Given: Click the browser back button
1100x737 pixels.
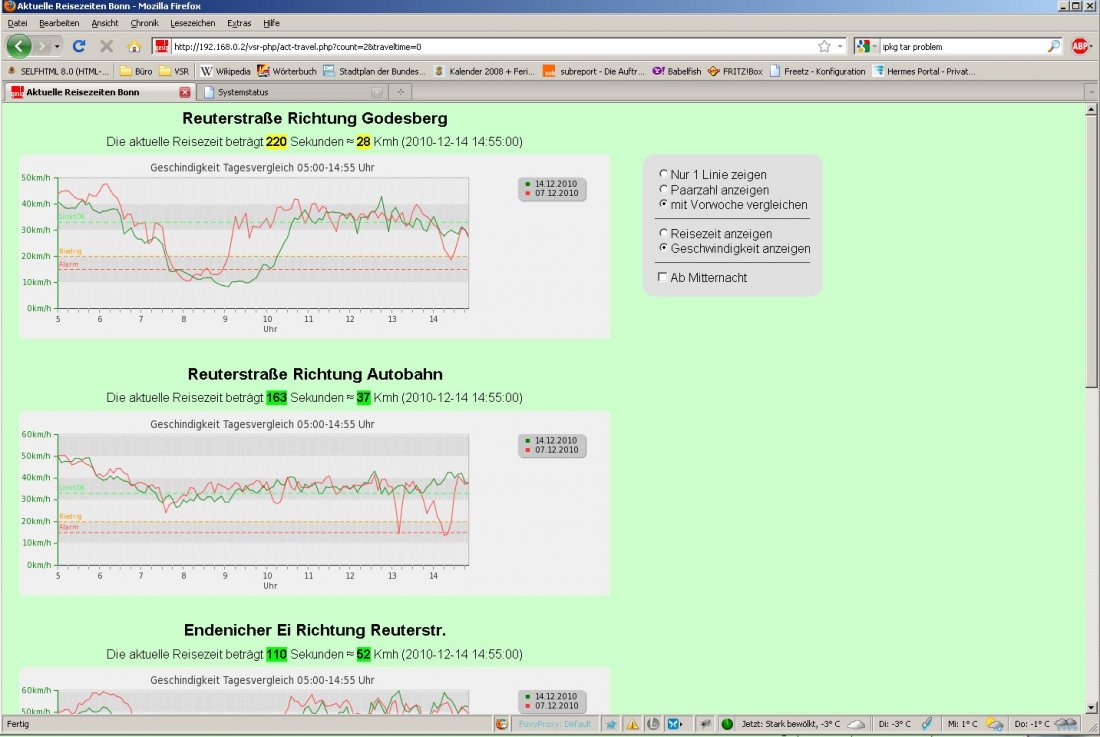Looking at the screenshot, I should pyautogui.click(x=19, y=46).
